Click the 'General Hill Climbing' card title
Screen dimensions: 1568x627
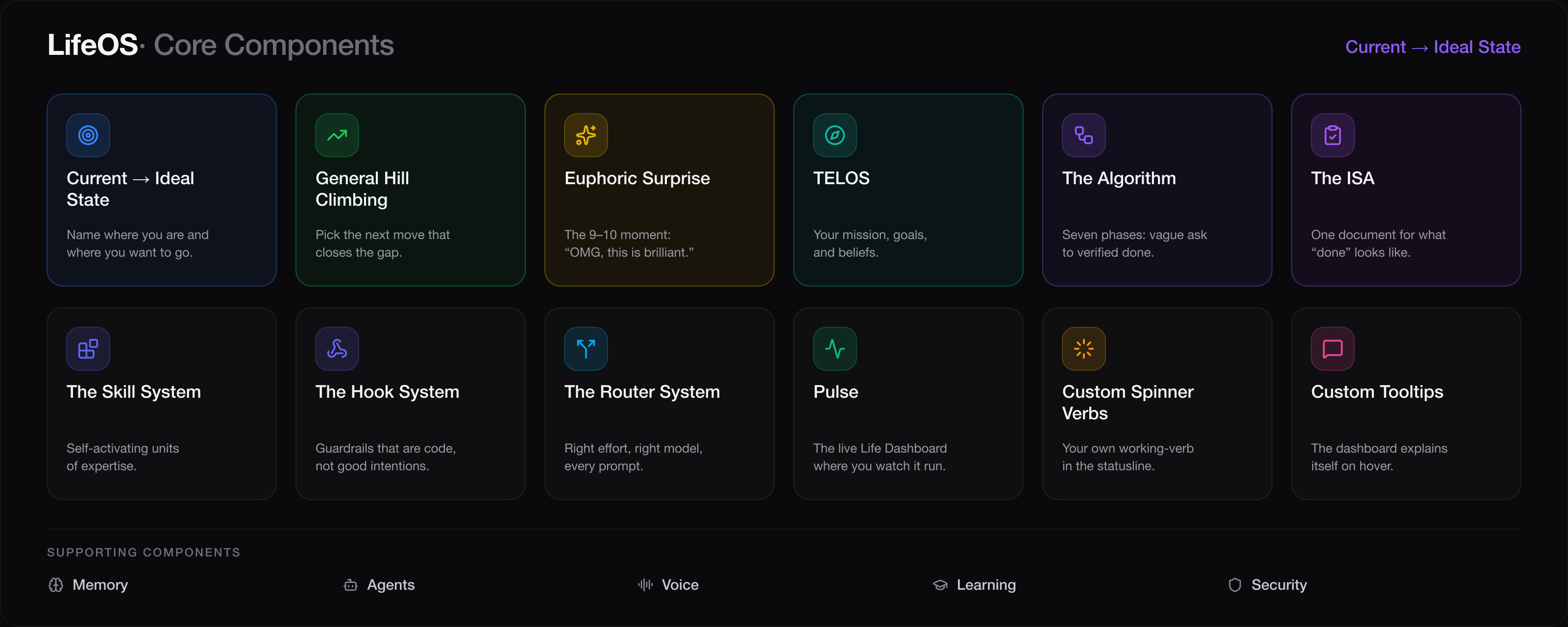pos(362,189)
